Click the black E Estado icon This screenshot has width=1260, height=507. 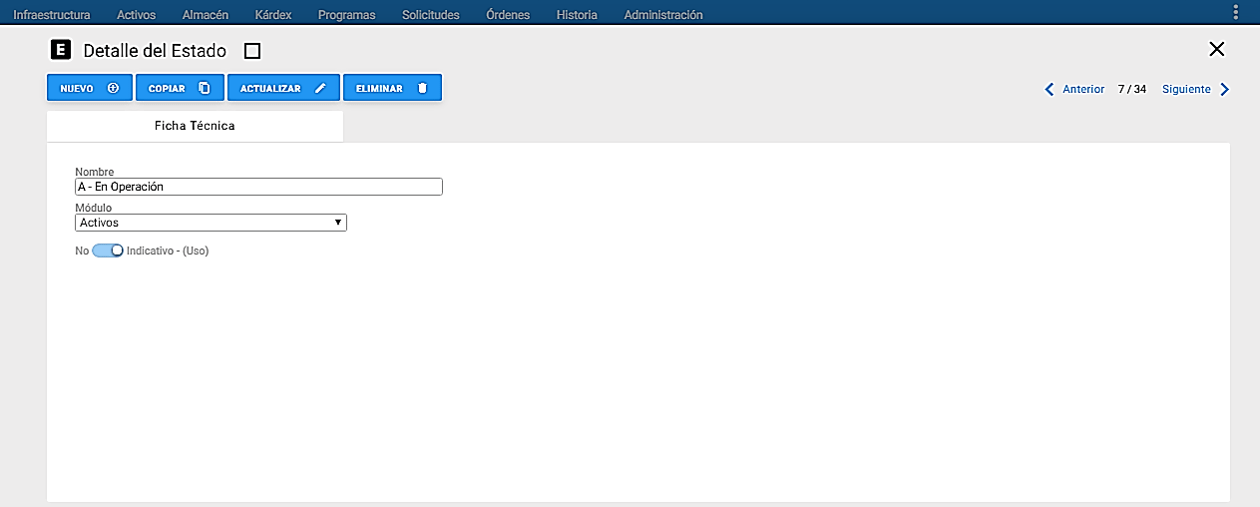coord(60,50)
